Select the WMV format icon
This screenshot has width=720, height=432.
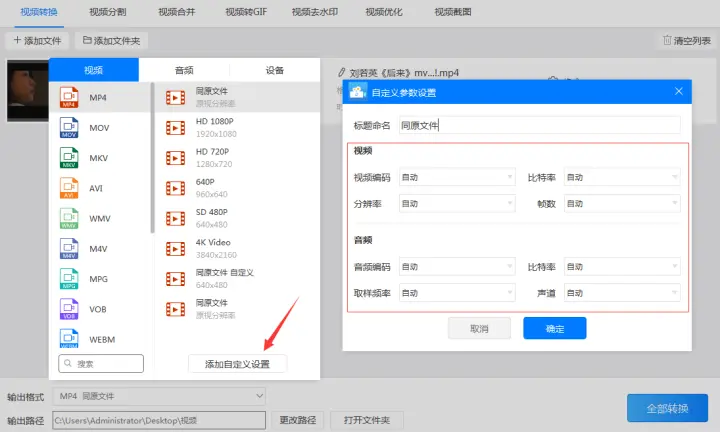pyautogui.click(x=69, y=219)
